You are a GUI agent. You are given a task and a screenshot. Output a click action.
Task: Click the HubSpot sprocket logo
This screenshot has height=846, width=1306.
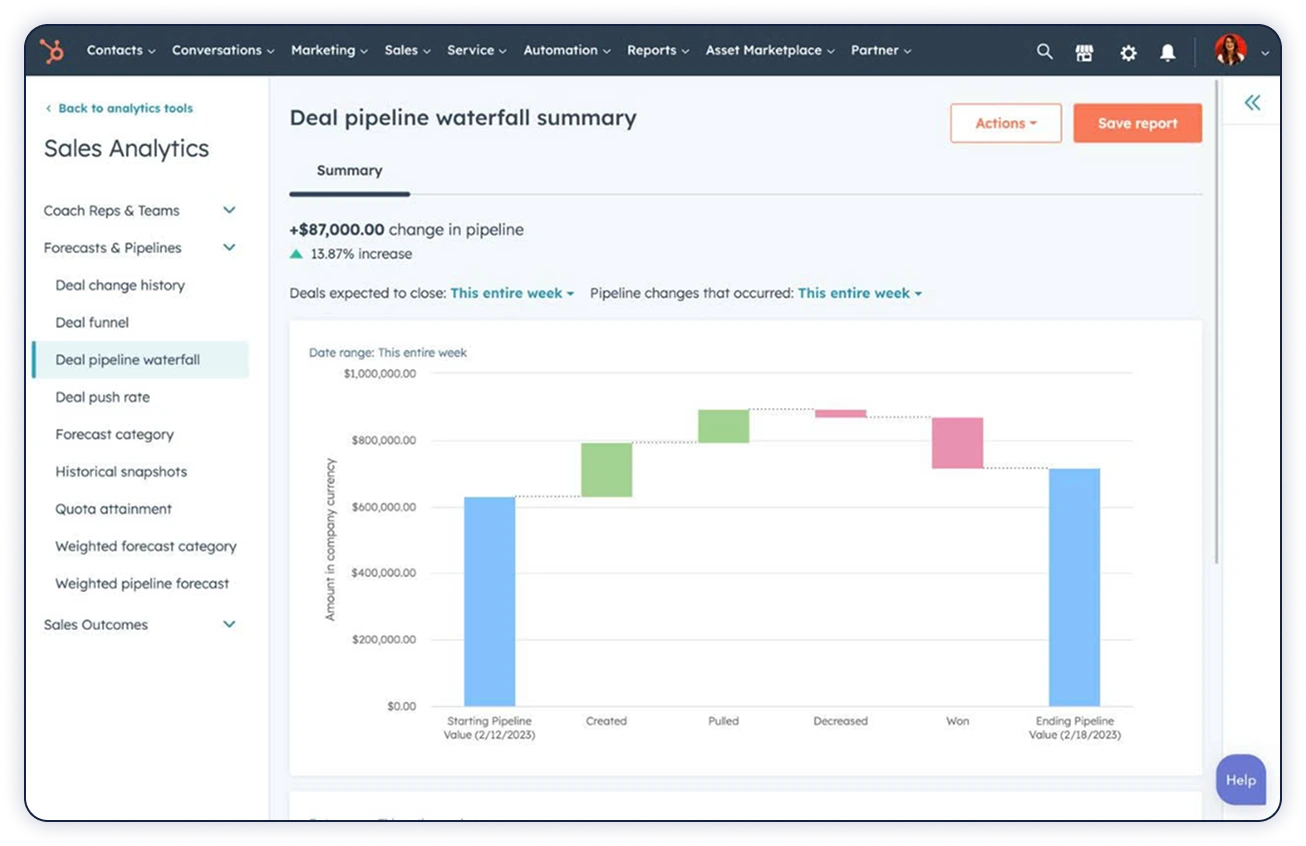coord(51,51)
